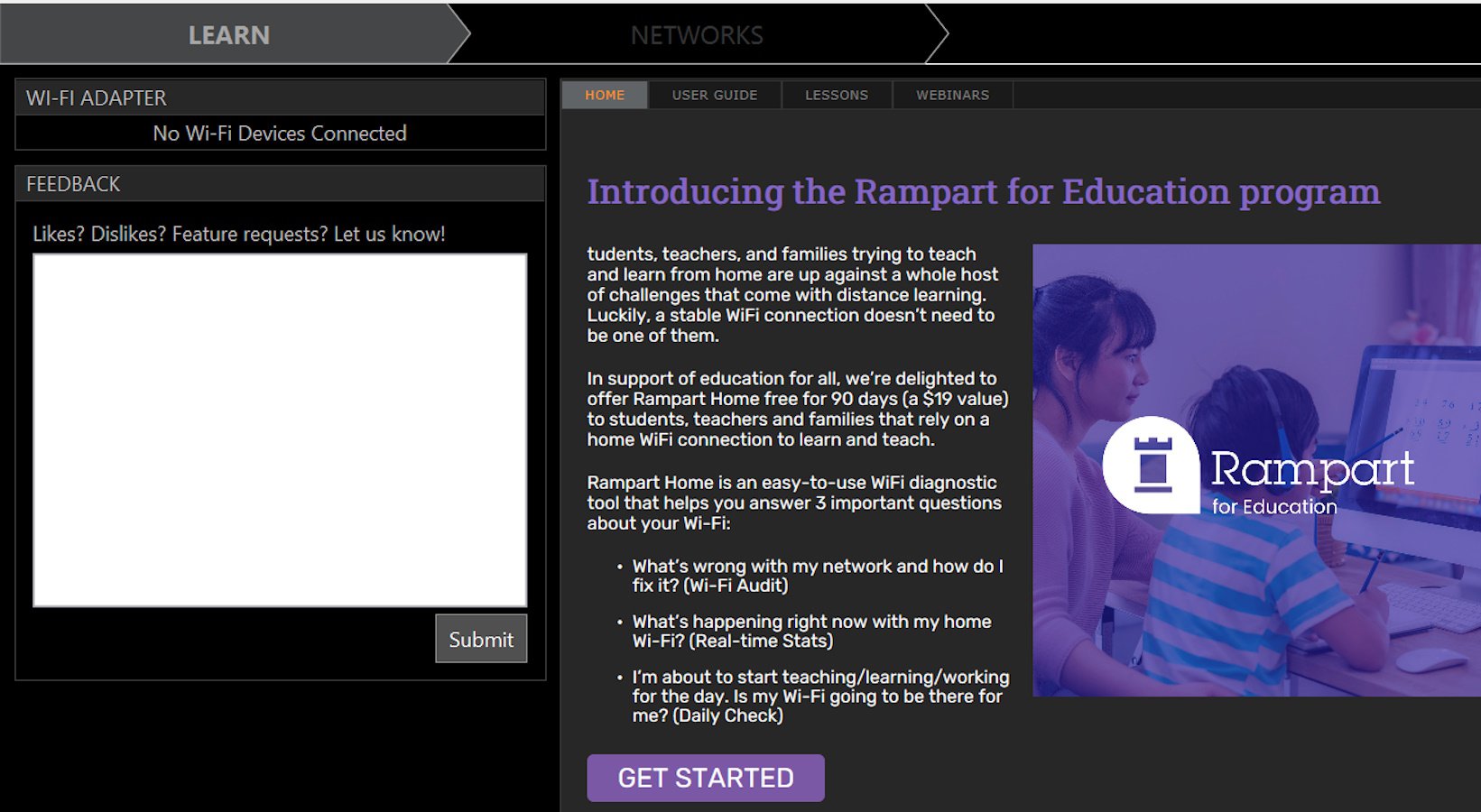Image resolution: width=1481 pixels, height=812 pixels.
Task: Open the WEBINARS tab
Action: coord(953,95)
